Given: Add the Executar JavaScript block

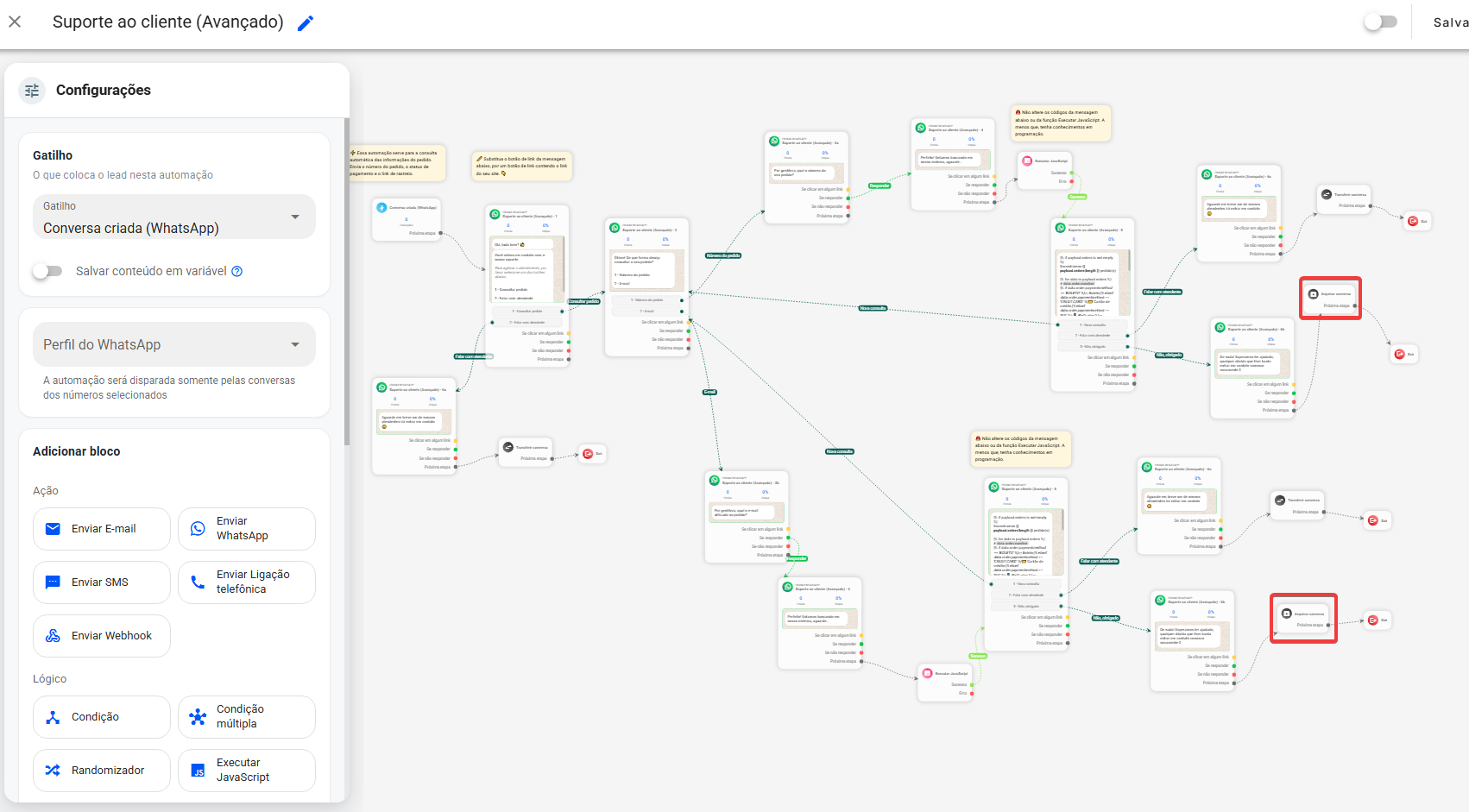Looking at the screenshot, I should tap(247, 771).
